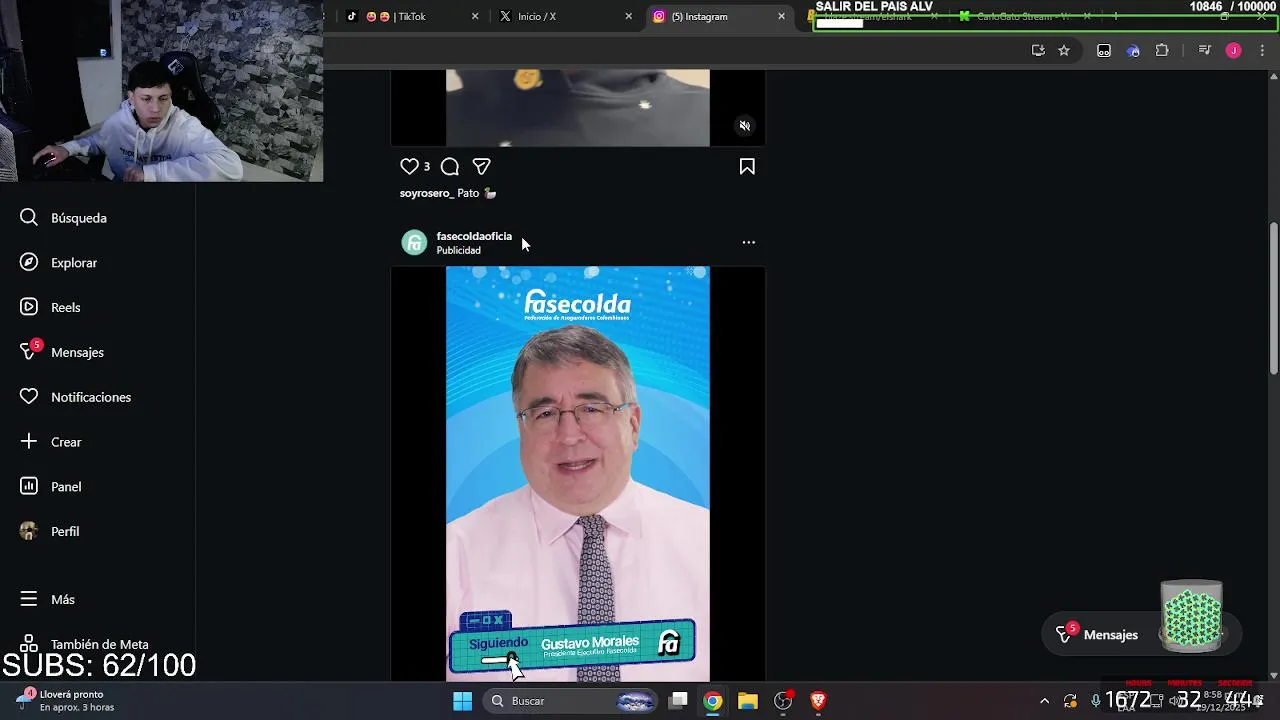1280x720 pixels.
Task: Like the soyrosero_ post with the heart icon
Action: 409,167
